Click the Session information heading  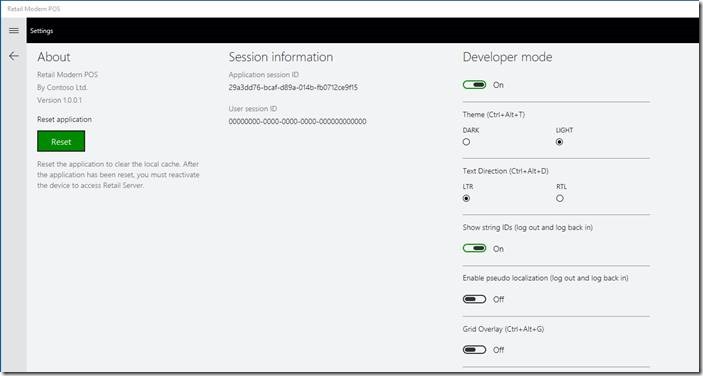pyautogui.click(x=281, y=57)
